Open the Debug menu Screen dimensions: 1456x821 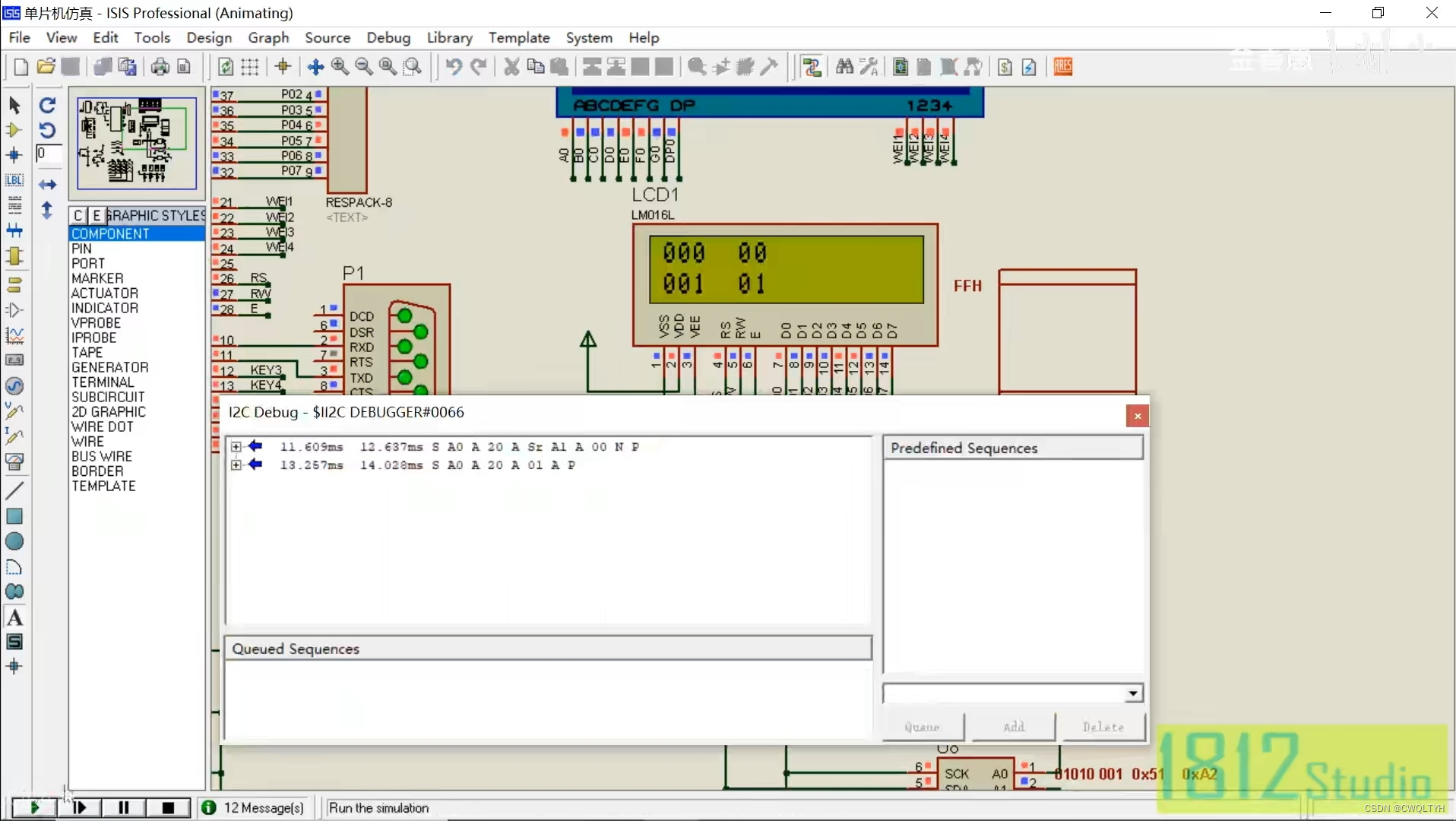pos(388,37)
